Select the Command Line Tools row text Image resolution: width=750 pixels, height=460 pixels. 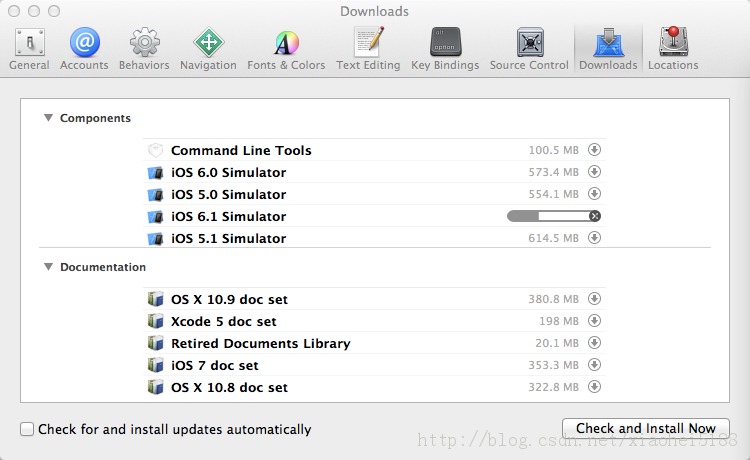click(x=241, y=150)
